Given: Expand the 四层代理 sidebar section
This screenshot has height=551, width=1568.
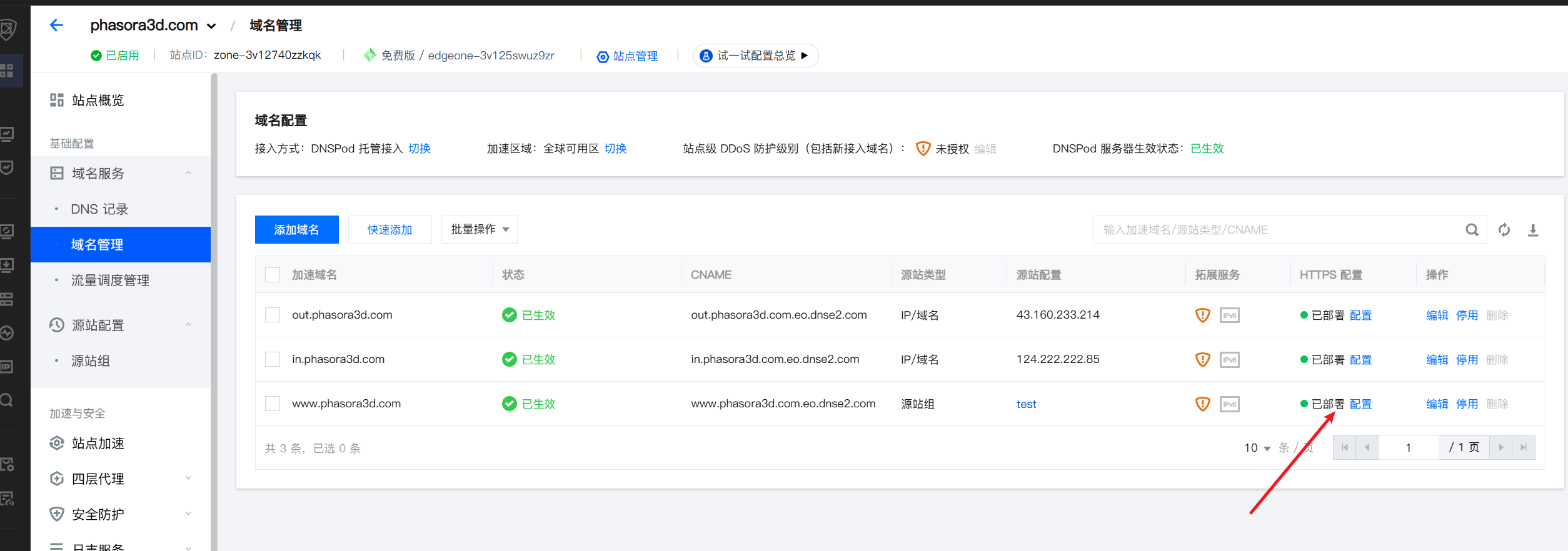Looking at the screenshot, I should 188,479.
